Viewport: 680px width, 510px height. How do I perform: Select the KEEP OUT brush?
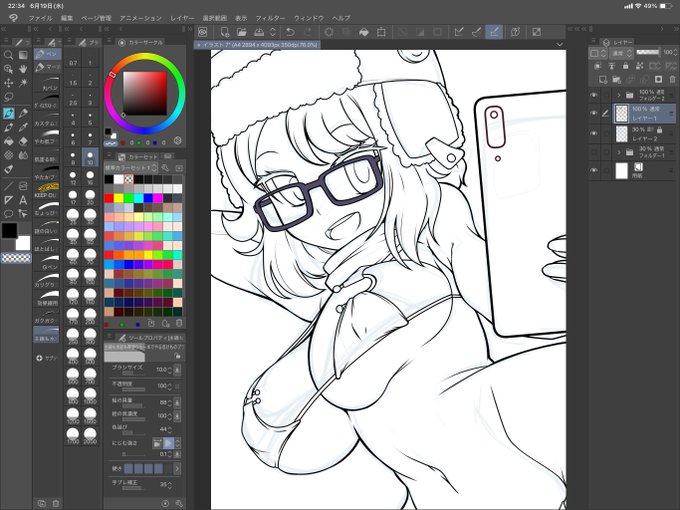[x=48, y=190]
